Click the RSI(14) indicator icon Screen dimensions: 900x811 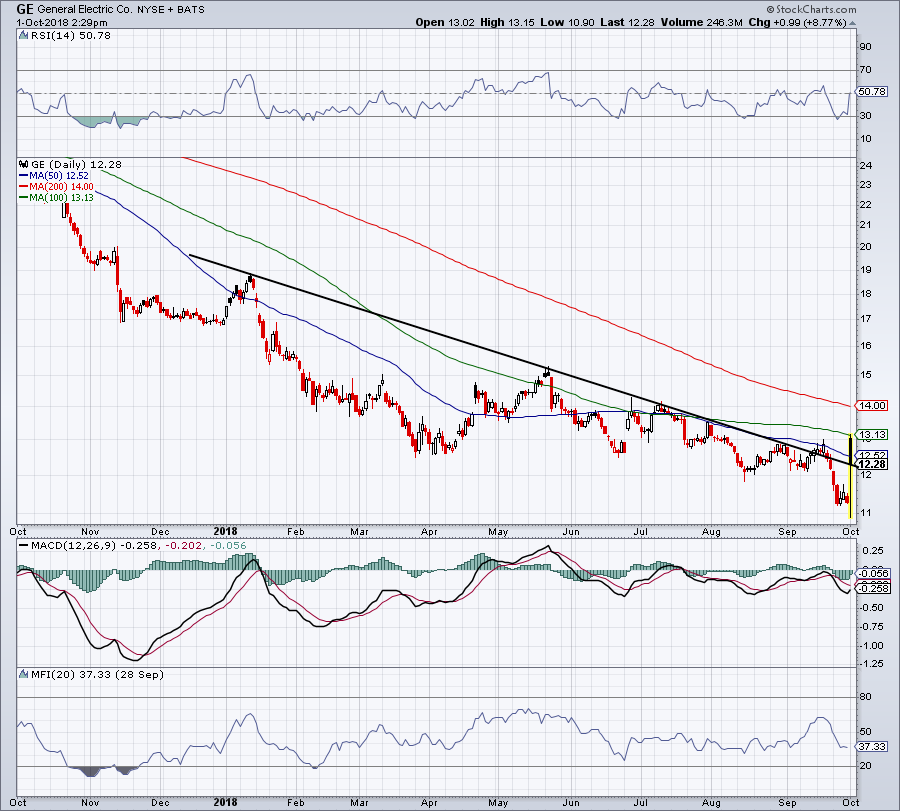tap(24, 36)
